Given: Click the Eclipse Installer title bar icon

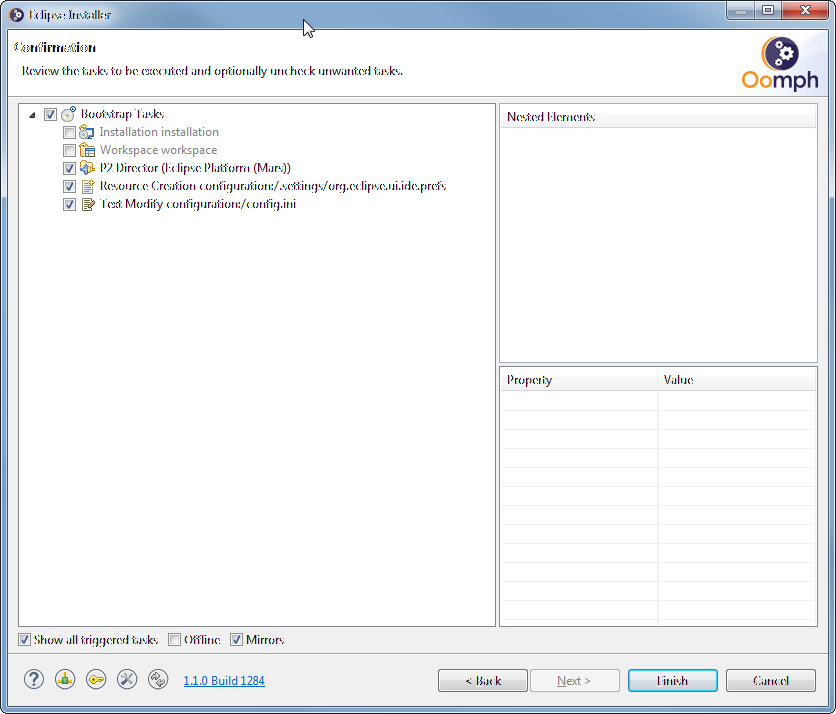Looking at the screenshot, I should [17, 14].
